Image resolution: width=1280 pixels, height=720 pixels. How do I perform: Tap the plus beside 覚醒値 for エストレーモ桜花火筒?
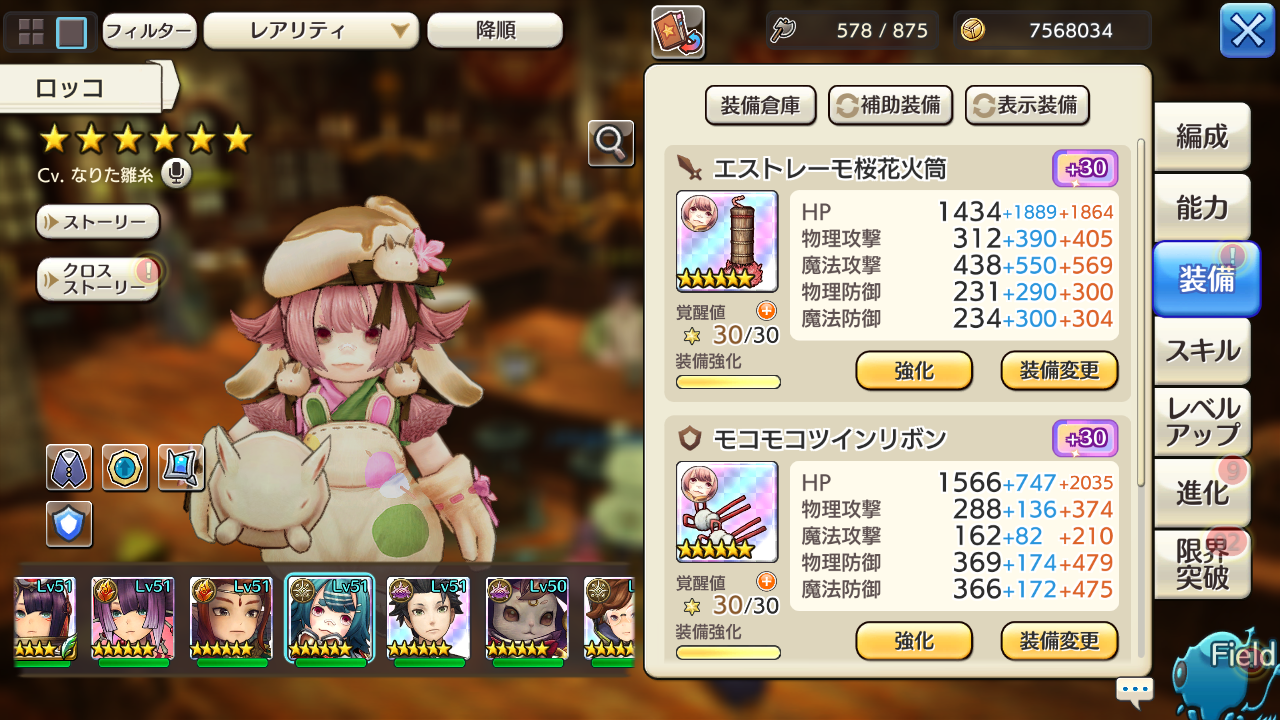[766, 311]
